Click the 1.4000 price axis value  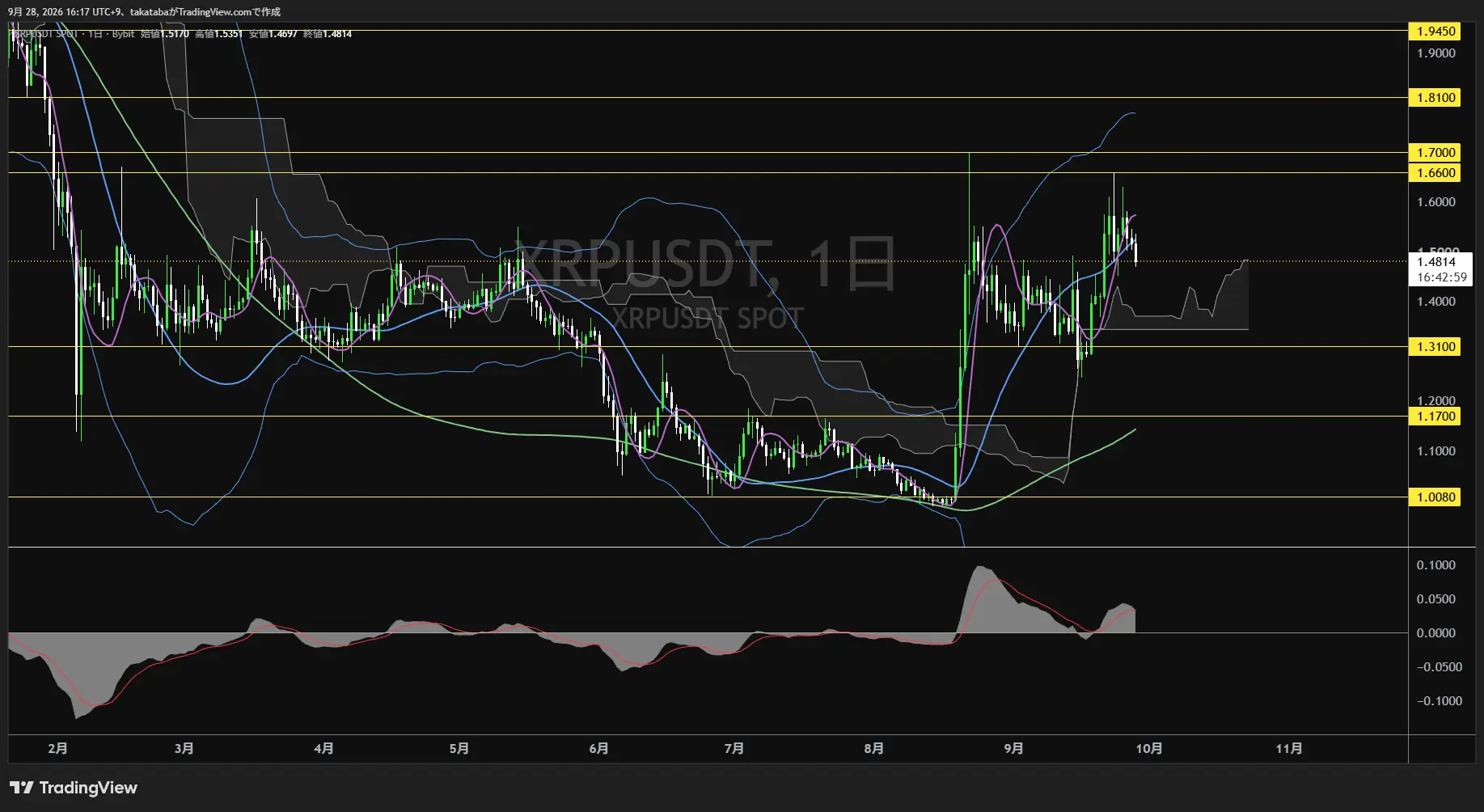pos(1436,302)
